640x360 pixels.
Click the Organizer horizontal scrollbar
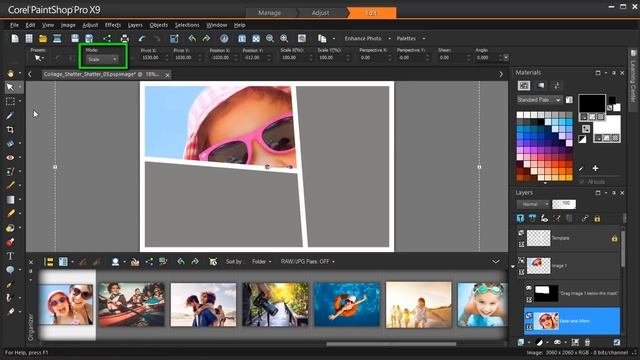(391, 344)
